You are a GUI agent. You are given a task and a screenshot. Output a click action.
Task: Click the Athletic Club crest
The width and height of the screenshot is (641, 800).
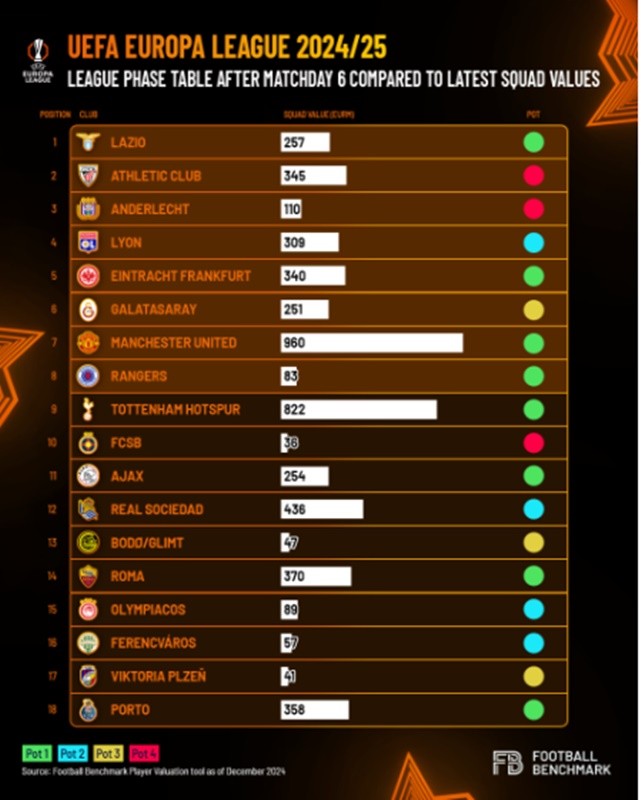click(x=88, y=175)
